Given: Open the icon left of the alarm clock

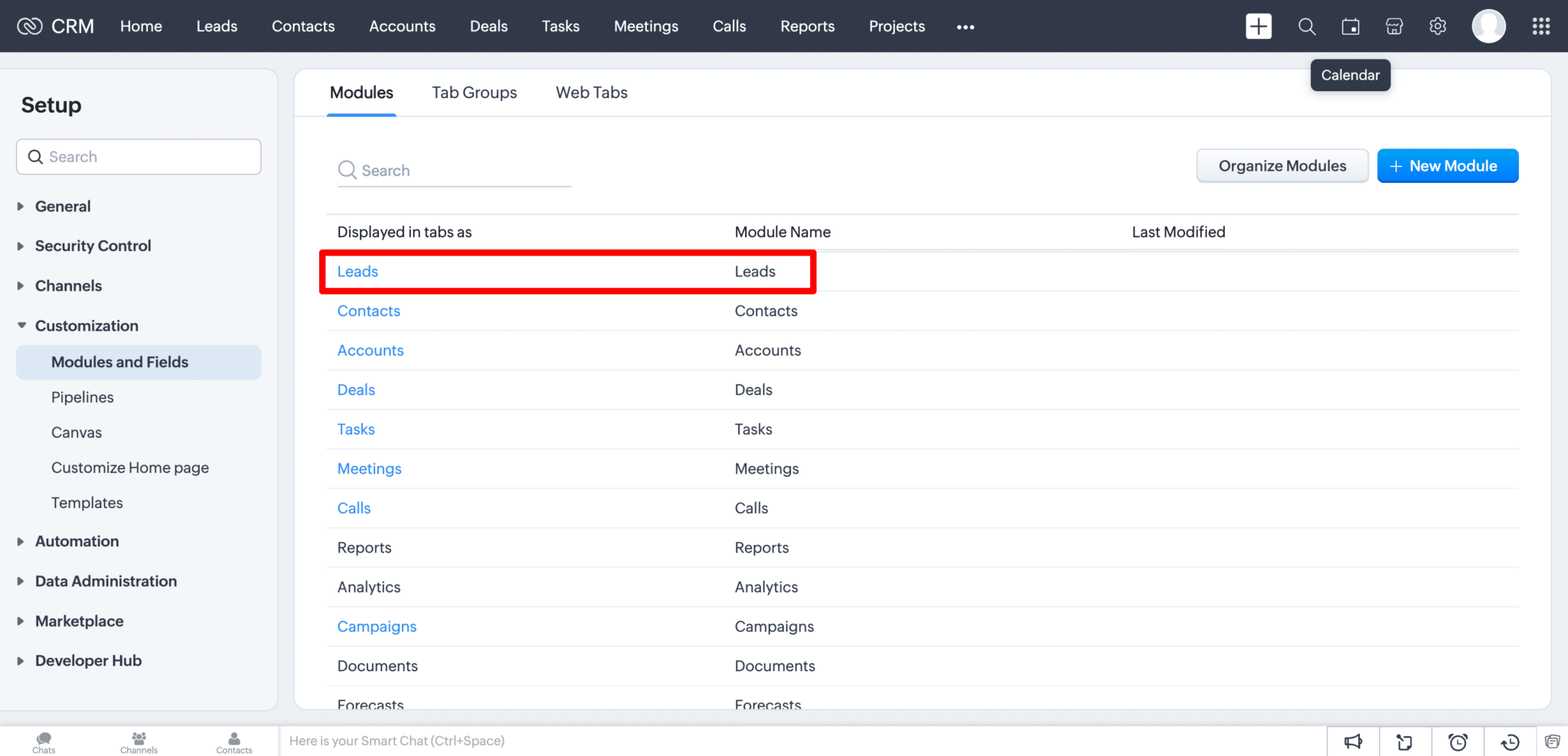Looking at the screenshot, I should (x=1405, y=741).
